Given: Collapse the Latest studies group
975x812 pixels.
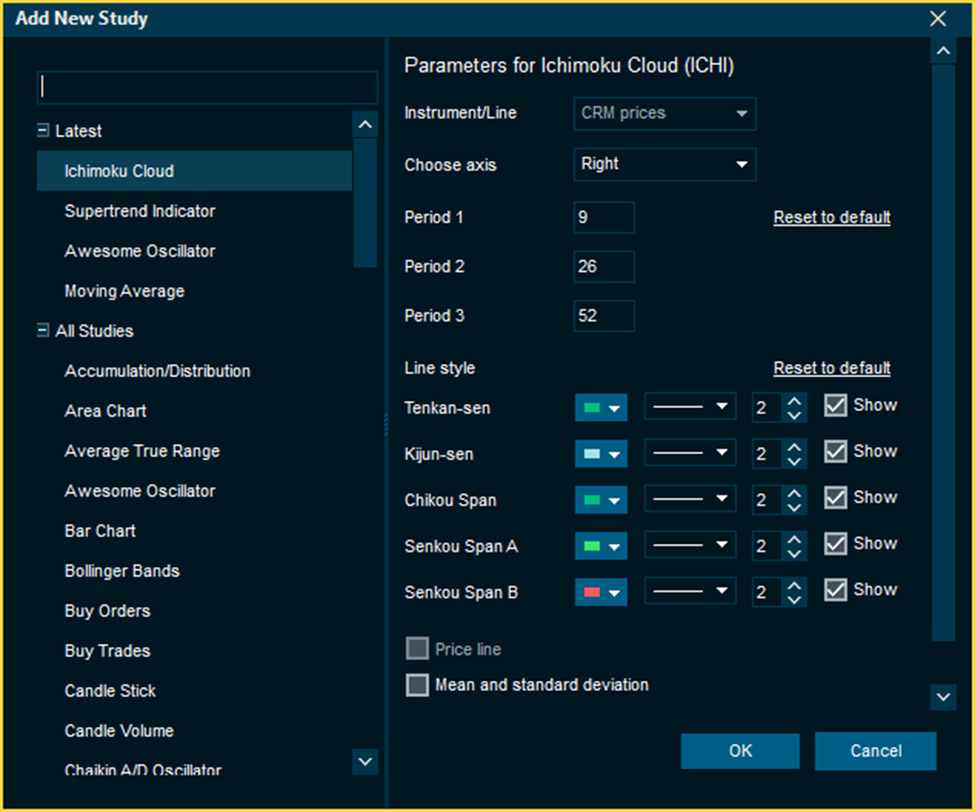Looking at the screenshot, I should pos(43,131).
